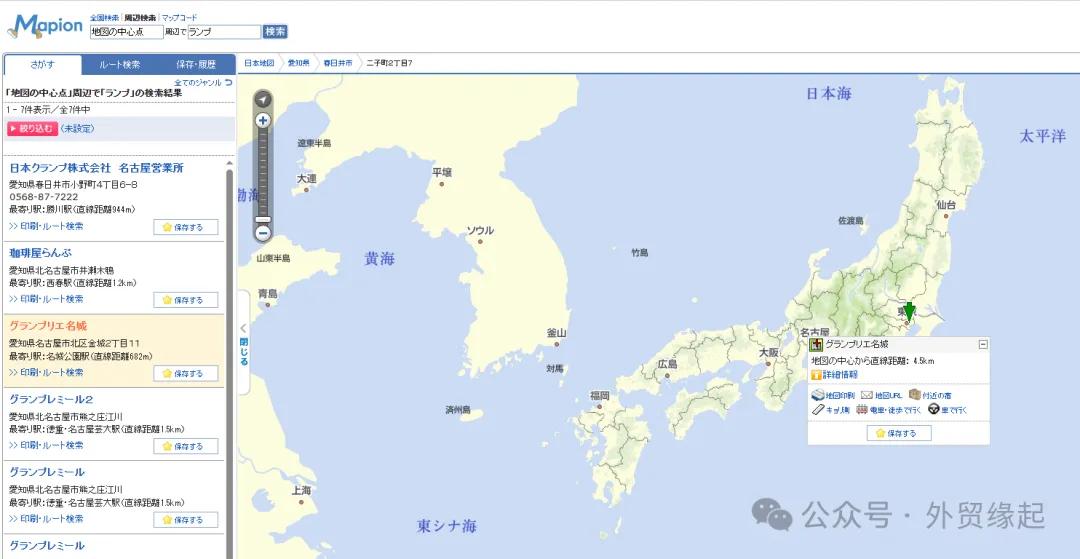Save 日本クランプ result with 保存する
The image size is (1080, 559).
pos(186,227)
